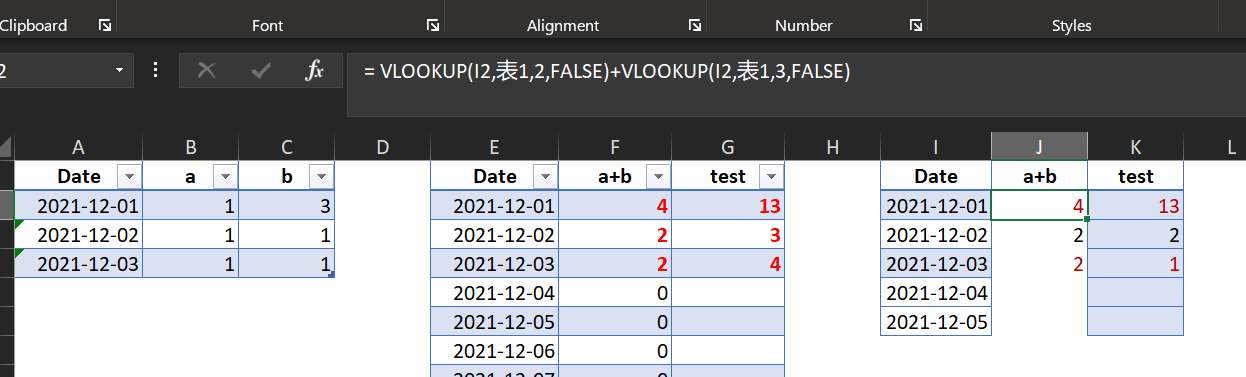Open the Font settings dialog launcher
Viewport: 1246px width, 377px height.
point(433,25)
